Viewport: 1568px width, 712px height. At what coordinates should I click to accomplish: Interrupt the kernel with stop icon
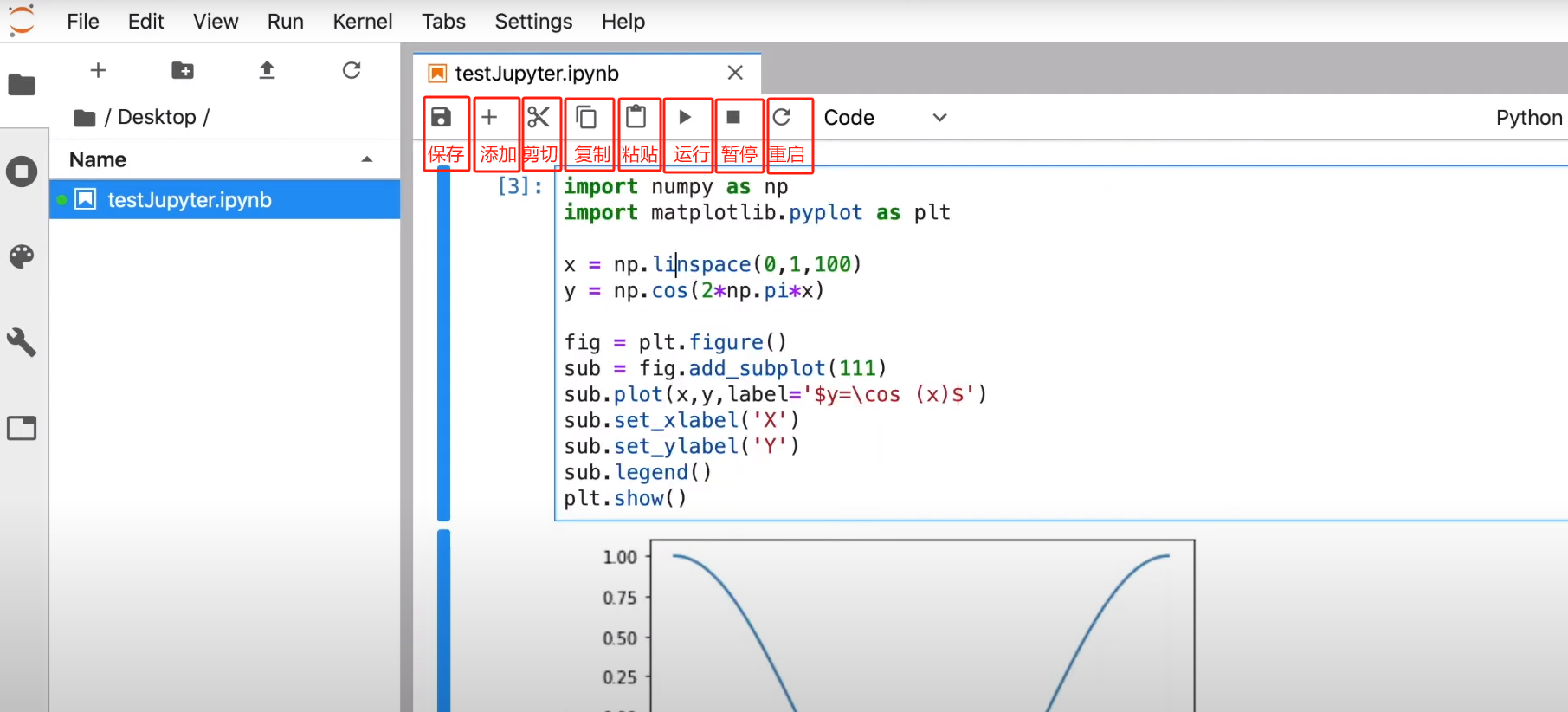733,117
